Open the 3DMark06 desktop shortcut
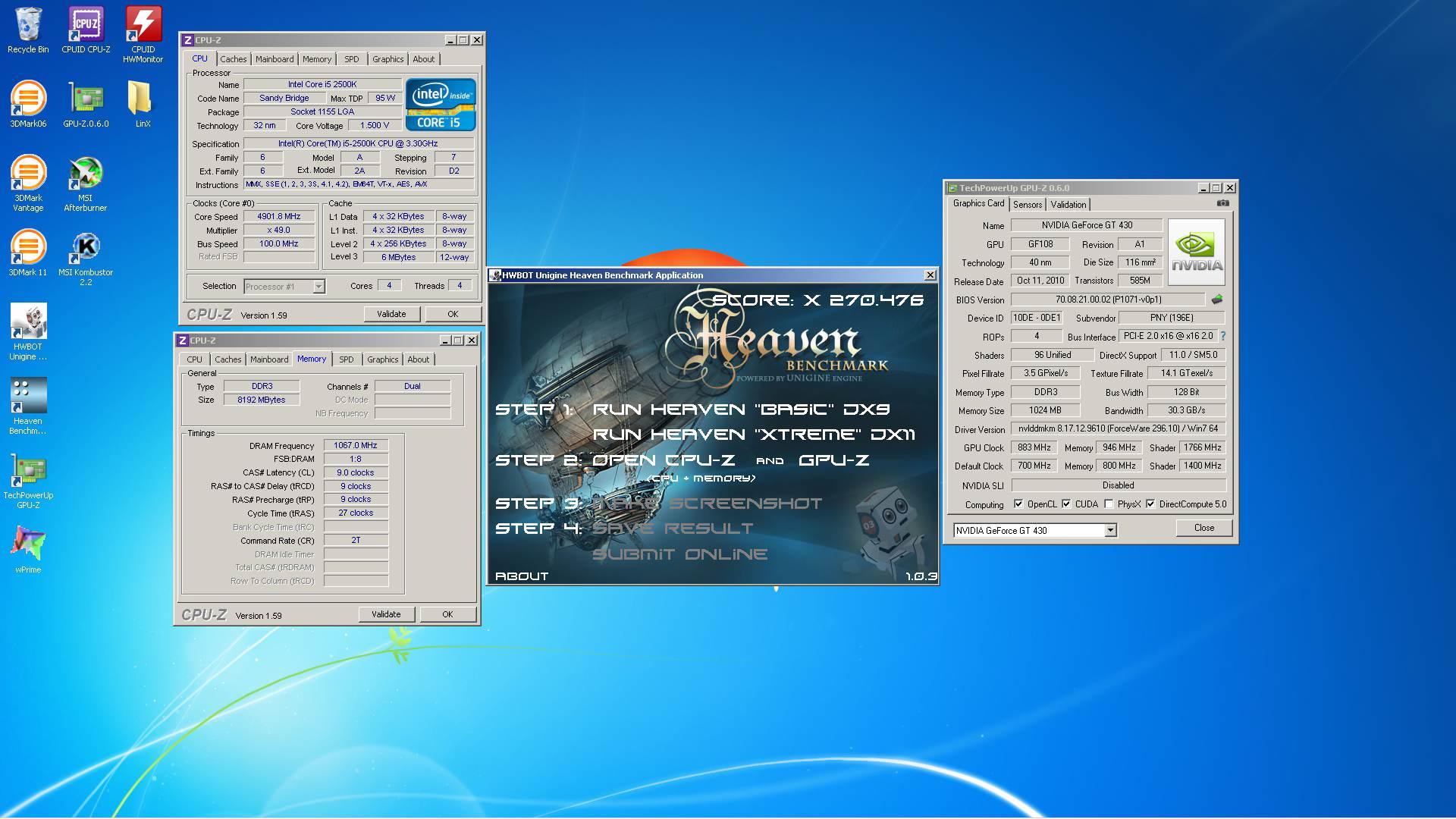 [x=28, y=105]
